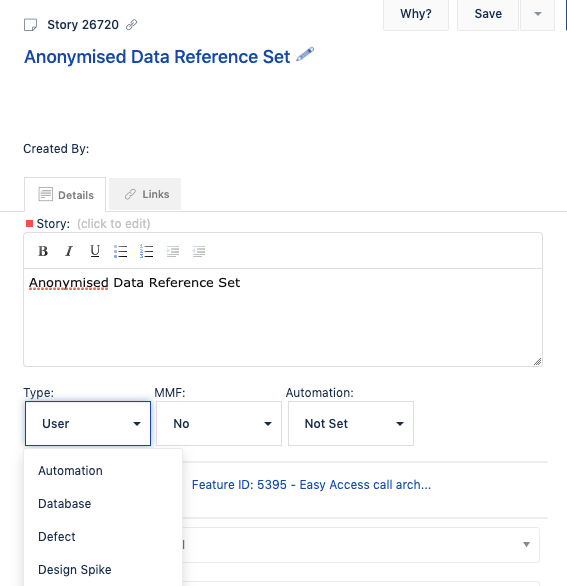This screenshot has width=567, height=586.
Task: Open the Type dropdown showing User
Action: [88, 423]
